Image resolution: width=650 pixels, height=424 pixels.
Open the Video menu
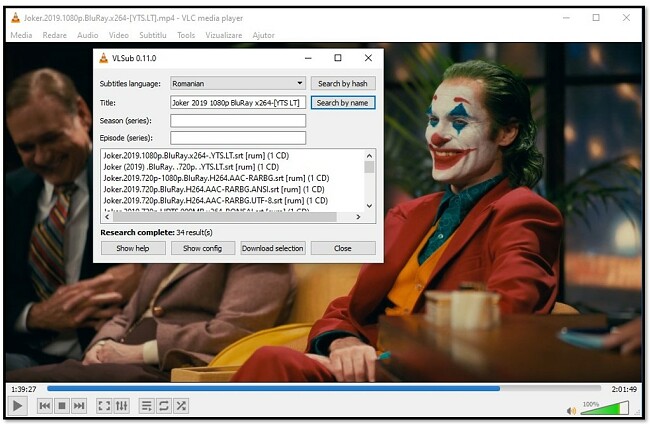[x=119, y=35]
